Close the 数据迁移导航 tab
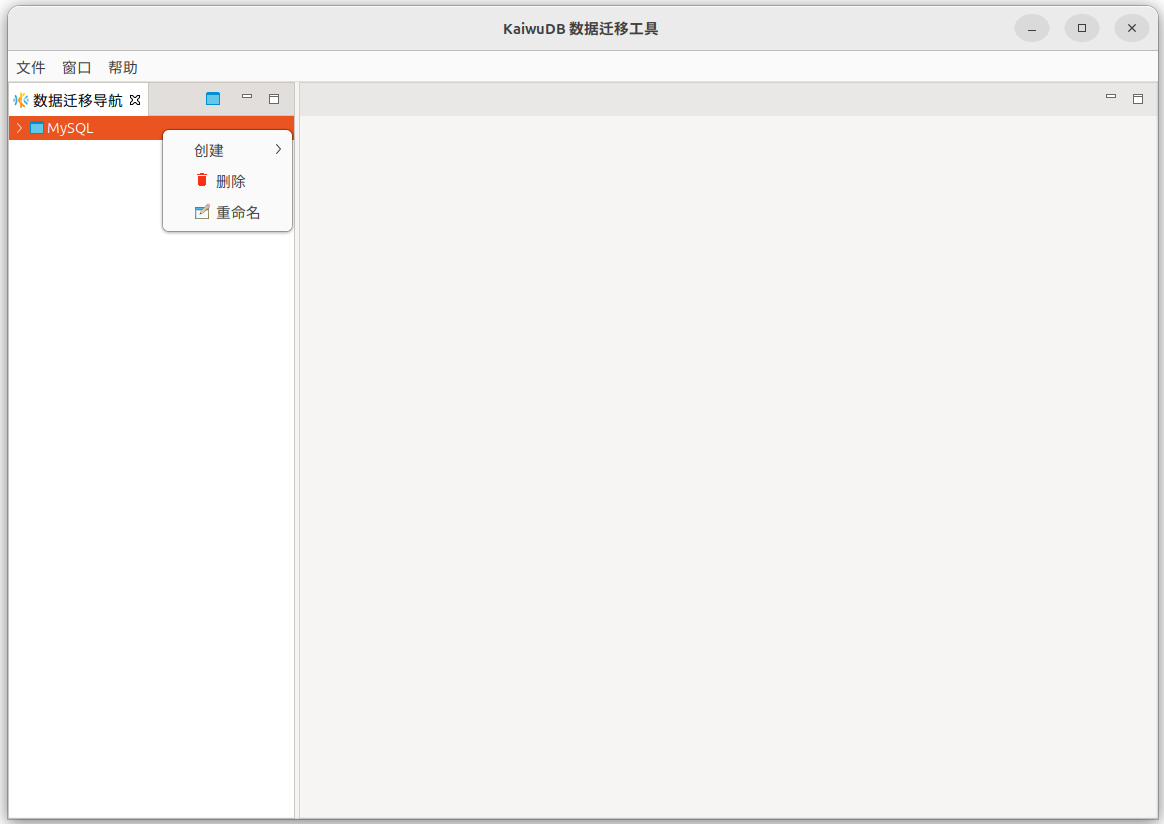The width and height of the screenshot is (1164, 824). (x=135, y=100)
